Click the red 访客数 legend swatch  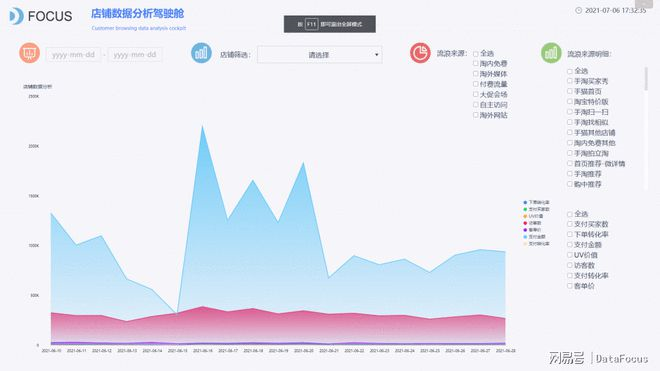[x=525, y=223]
